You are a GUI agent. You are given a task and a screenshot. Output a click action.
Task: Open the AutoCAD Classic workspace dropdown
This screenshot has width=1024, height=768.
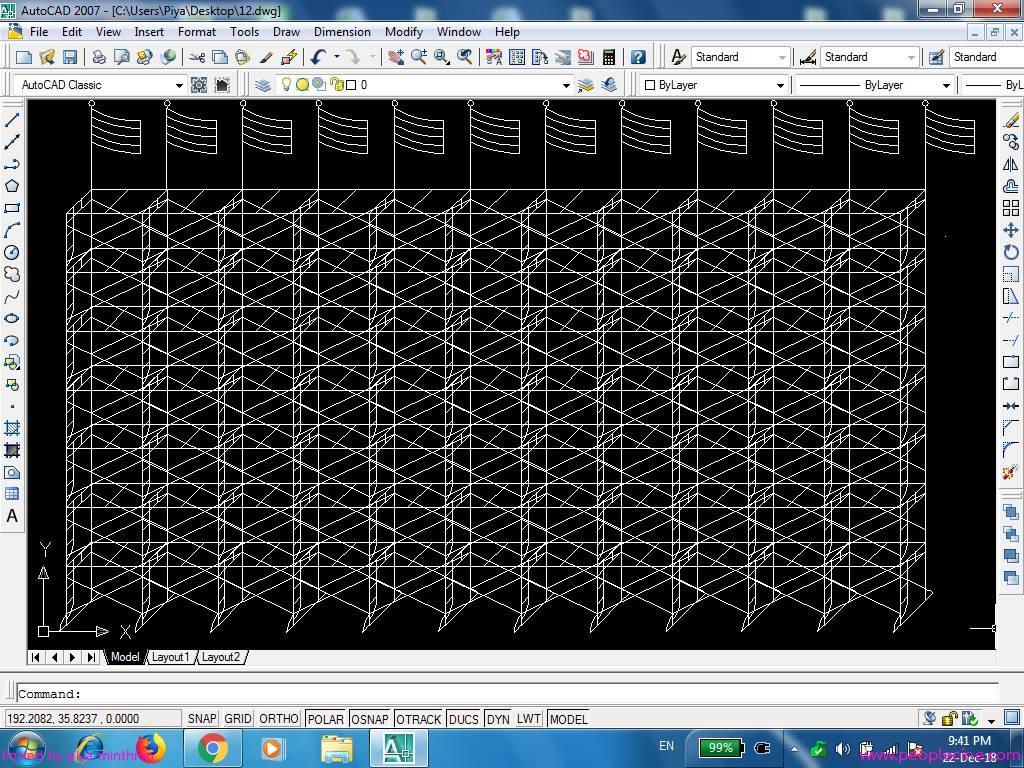tap(179, 85)
